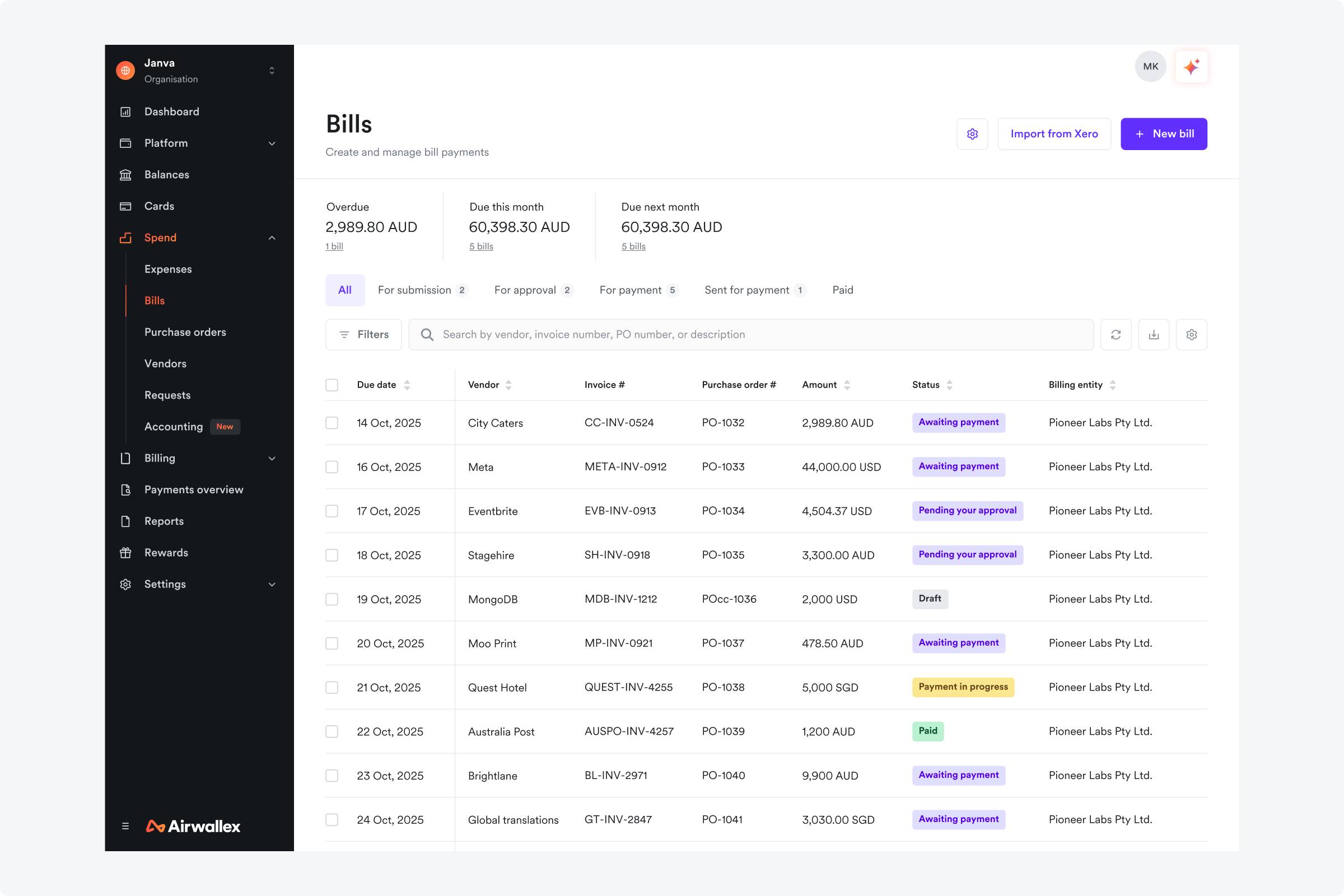Image resolution: width=1344 pixels, height=896 pixels.
Task: Click the Janva organisation globe icon
Action: tap(125, 71)
